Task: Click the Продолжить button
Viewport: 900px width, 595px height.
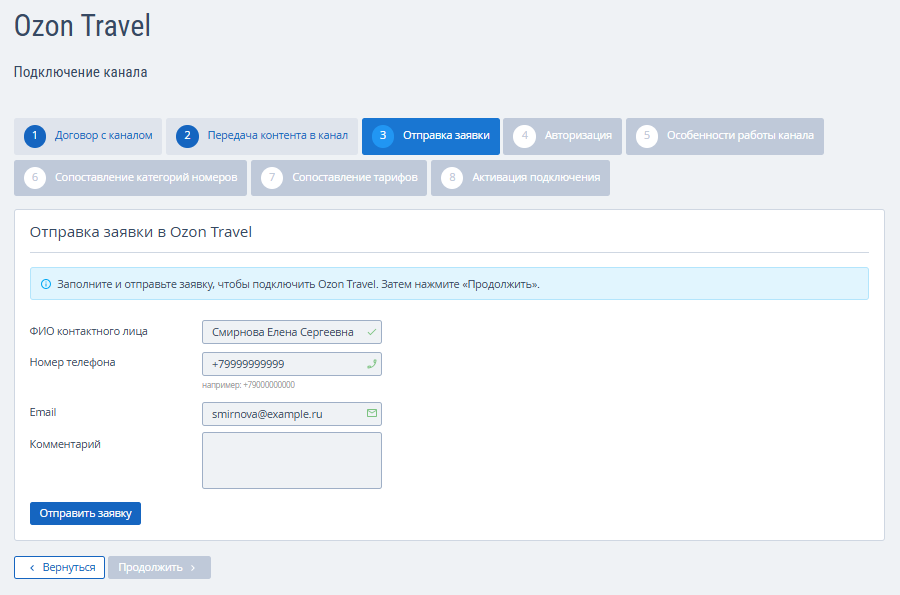Action: tap(160, 567)
